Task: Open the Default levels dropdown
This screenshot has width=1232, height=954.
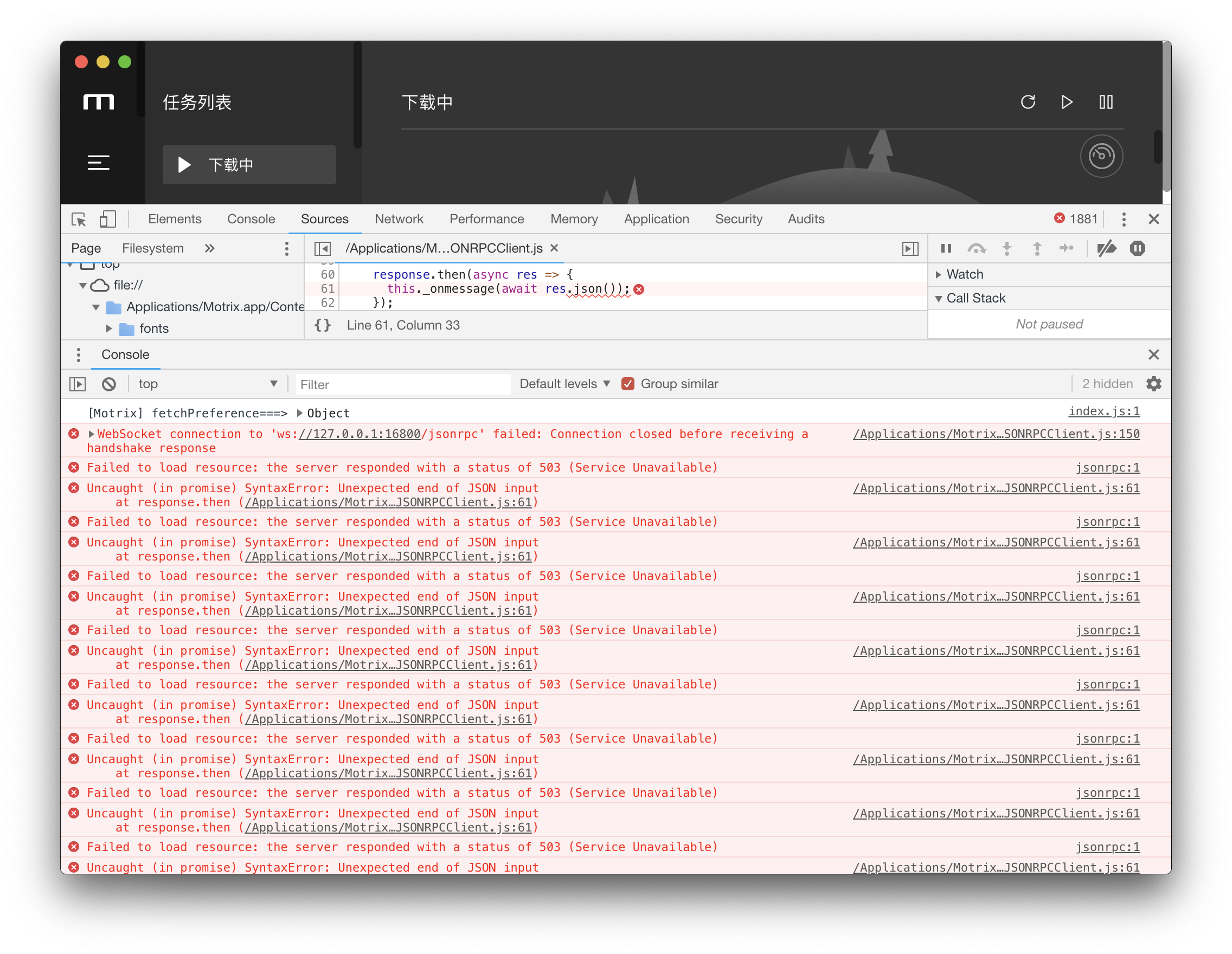Action: [x=564, y=384]
